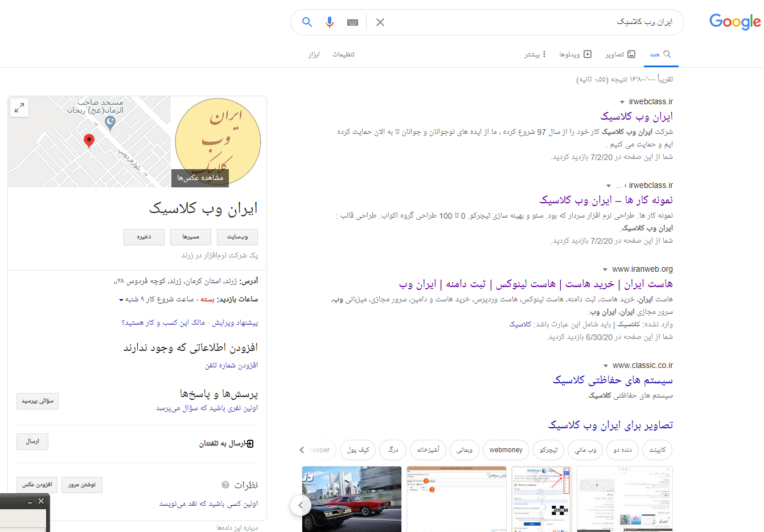Expand dropdown arrow beside first irwebclass.ir URL
This screenshot has height=532, width=764.
[622, 102]
